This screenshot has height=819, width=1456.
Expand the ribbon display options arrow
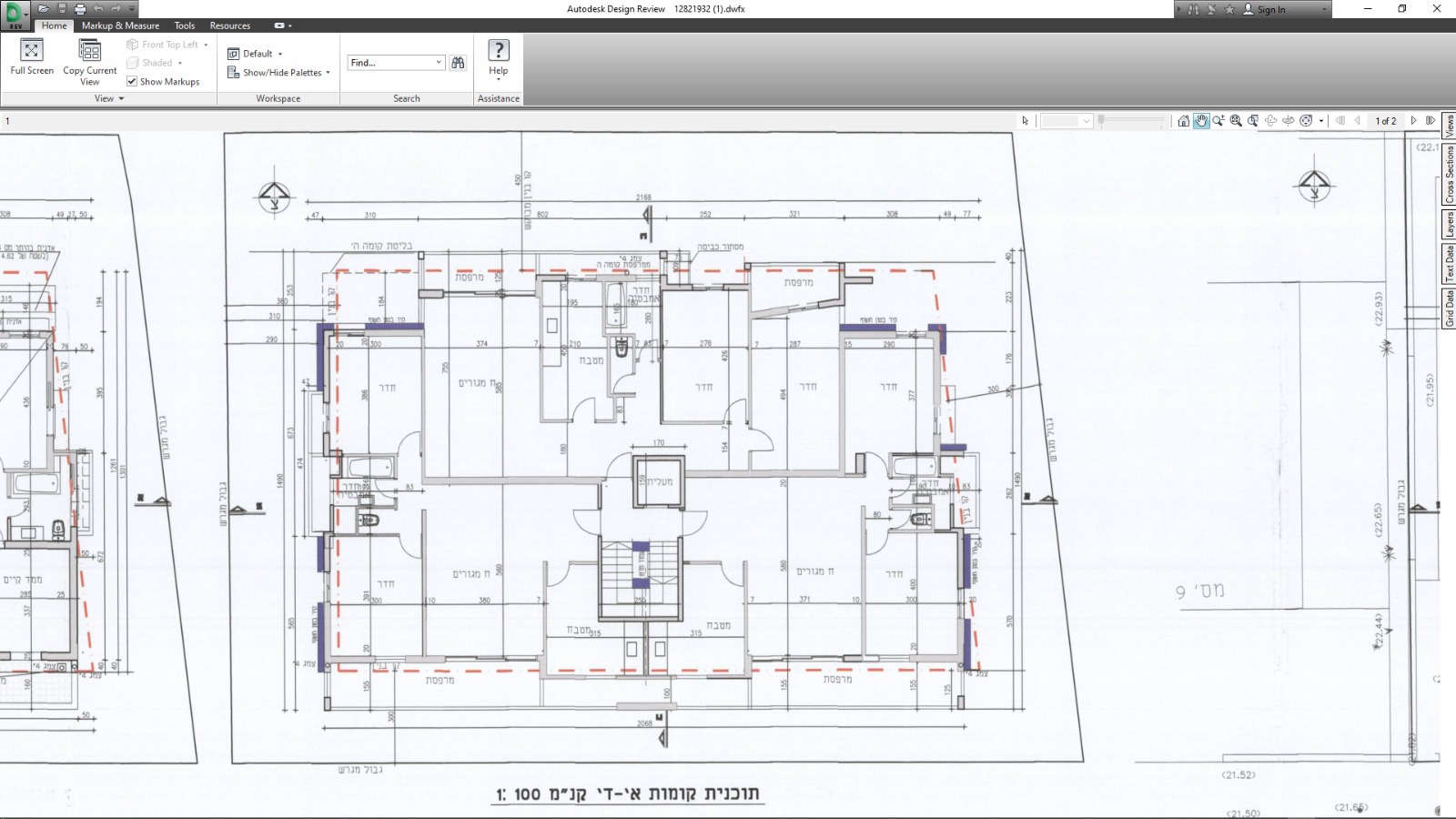pos(290,25)
